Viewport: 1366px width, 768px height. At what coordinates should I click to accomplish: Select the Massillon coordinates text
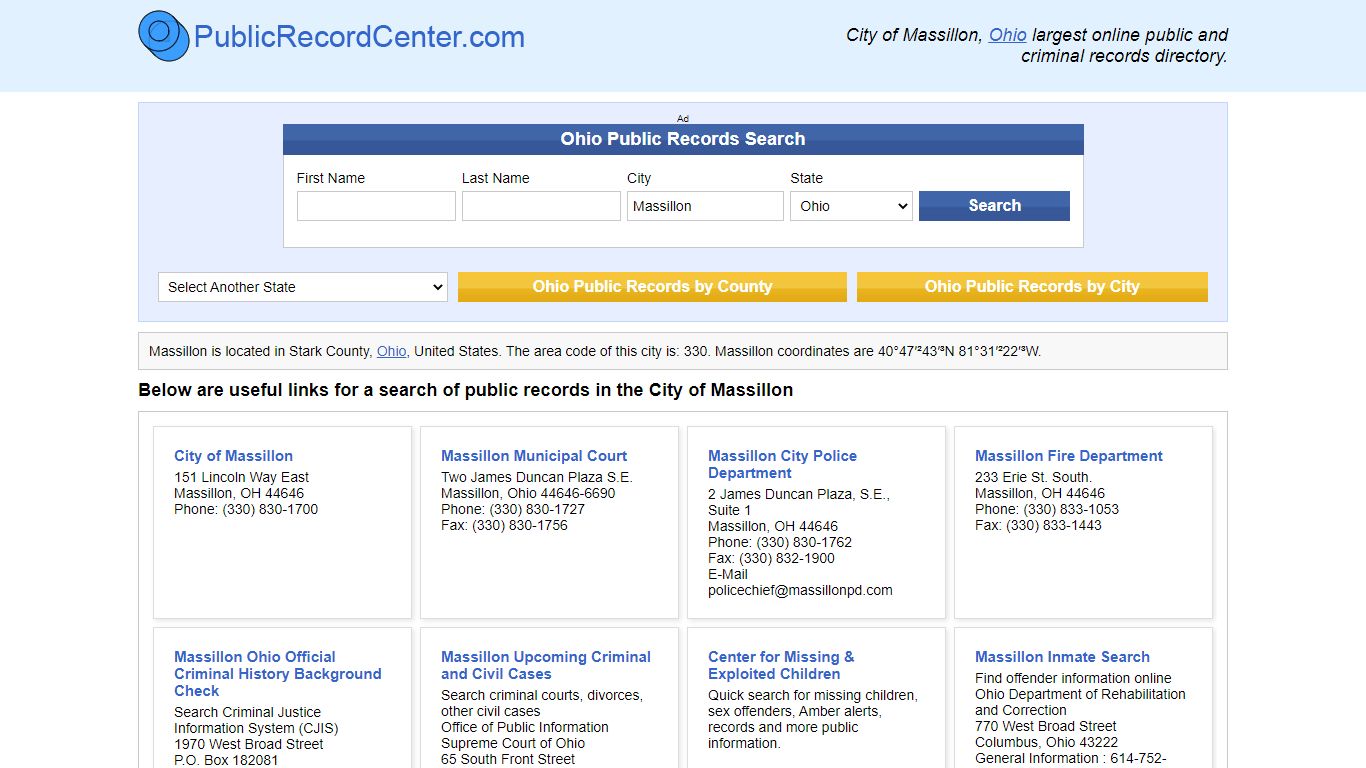click(x=878, y=351)
